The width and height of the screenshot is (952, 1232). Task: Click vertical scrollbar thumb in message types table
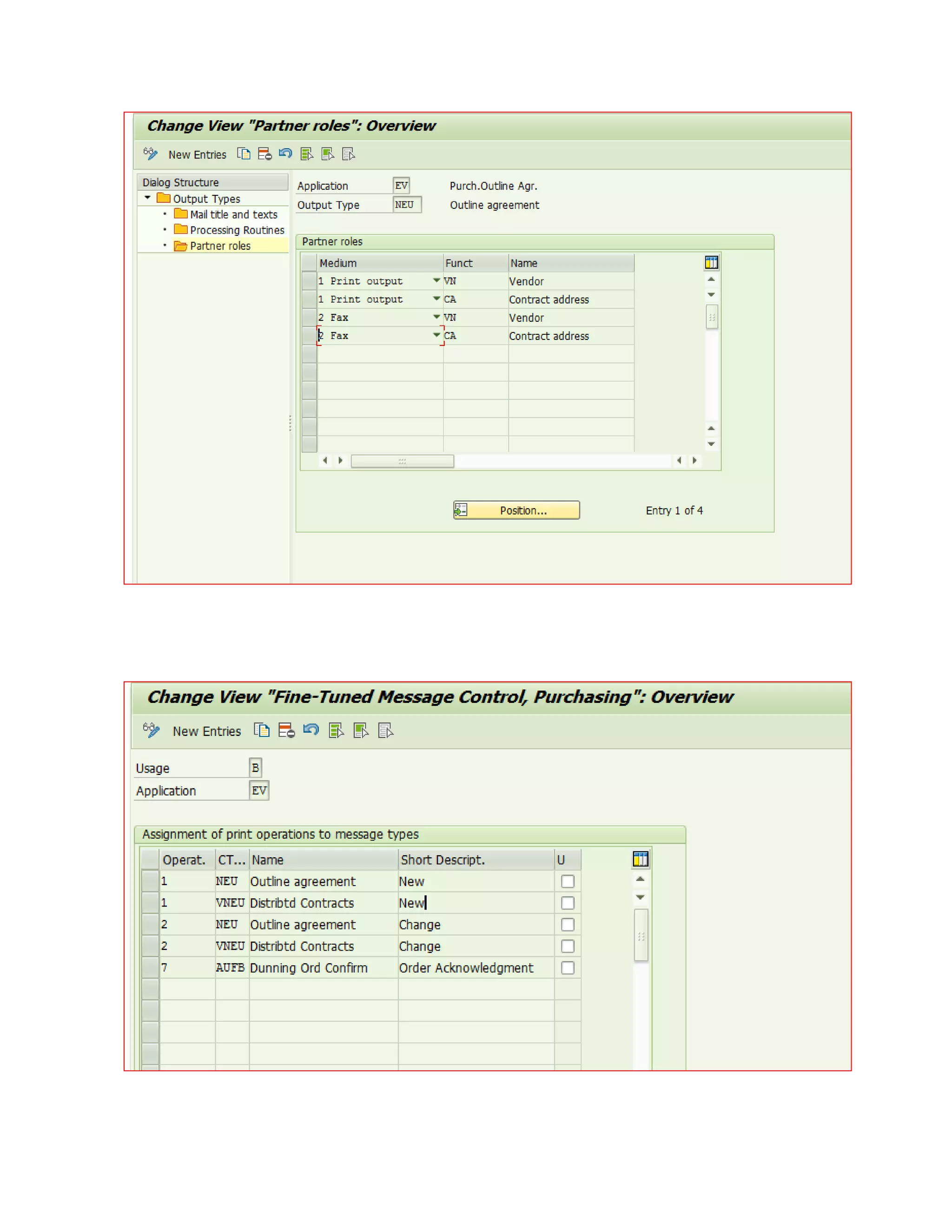coord(641,935)
